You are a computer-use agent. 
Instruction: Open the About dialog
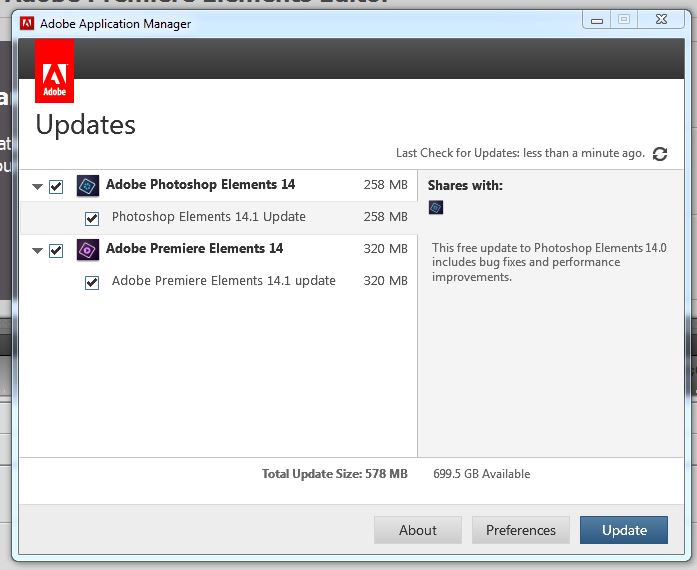click(418, 530)
